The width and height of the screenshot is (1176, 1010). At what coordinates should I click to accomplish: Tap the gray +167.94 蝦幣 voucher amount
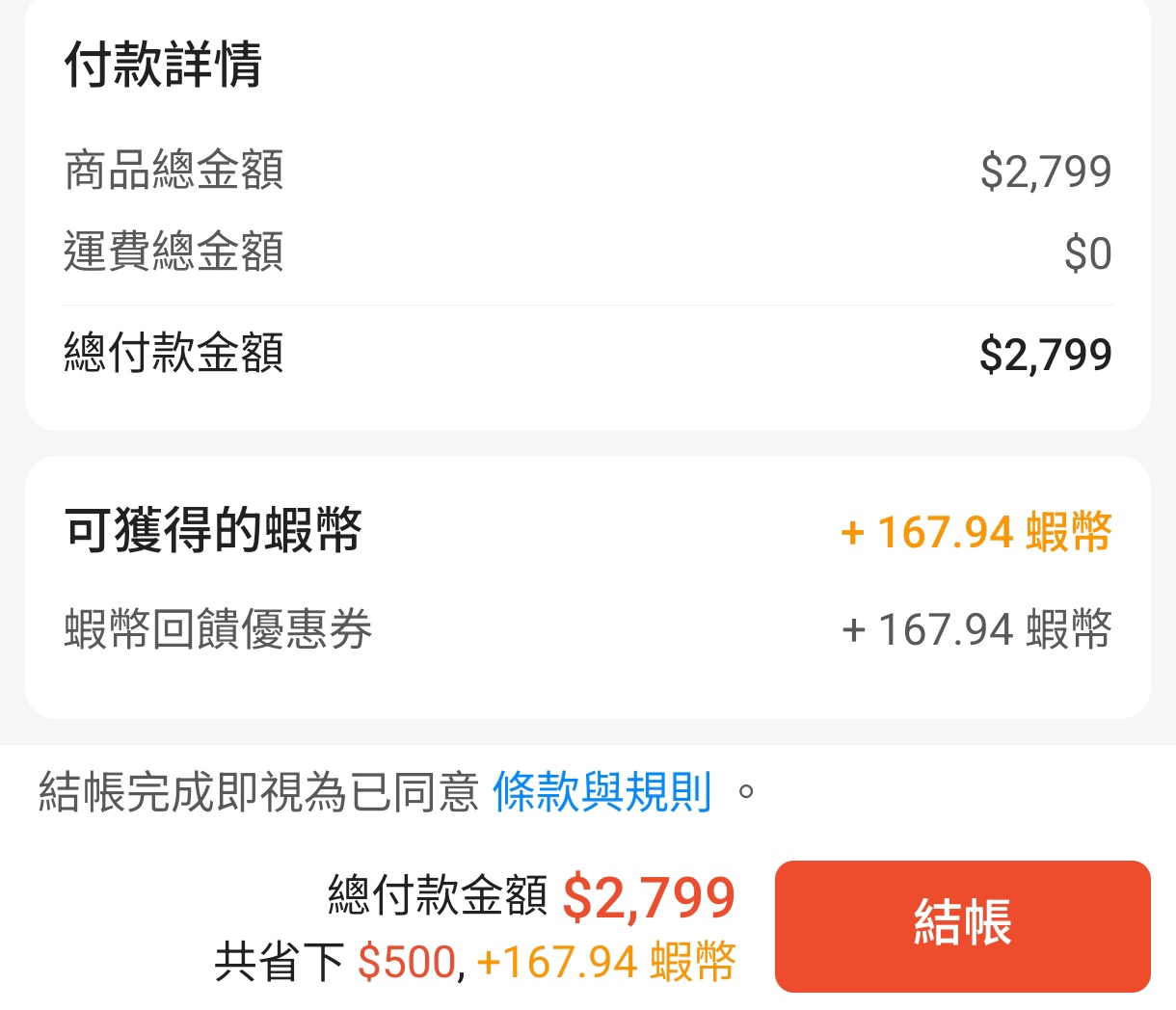pyautogui.click(x=976, y=630)
